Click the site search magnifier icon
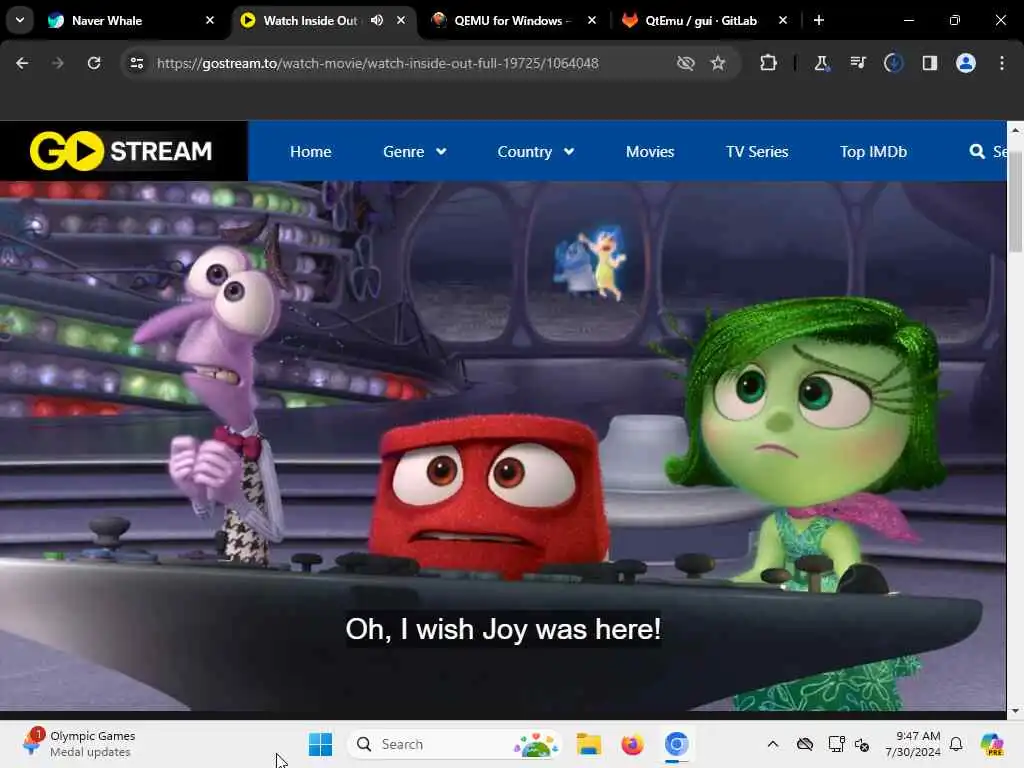The height and width of the screenshot is (768, 1024). tap(977, 152)
